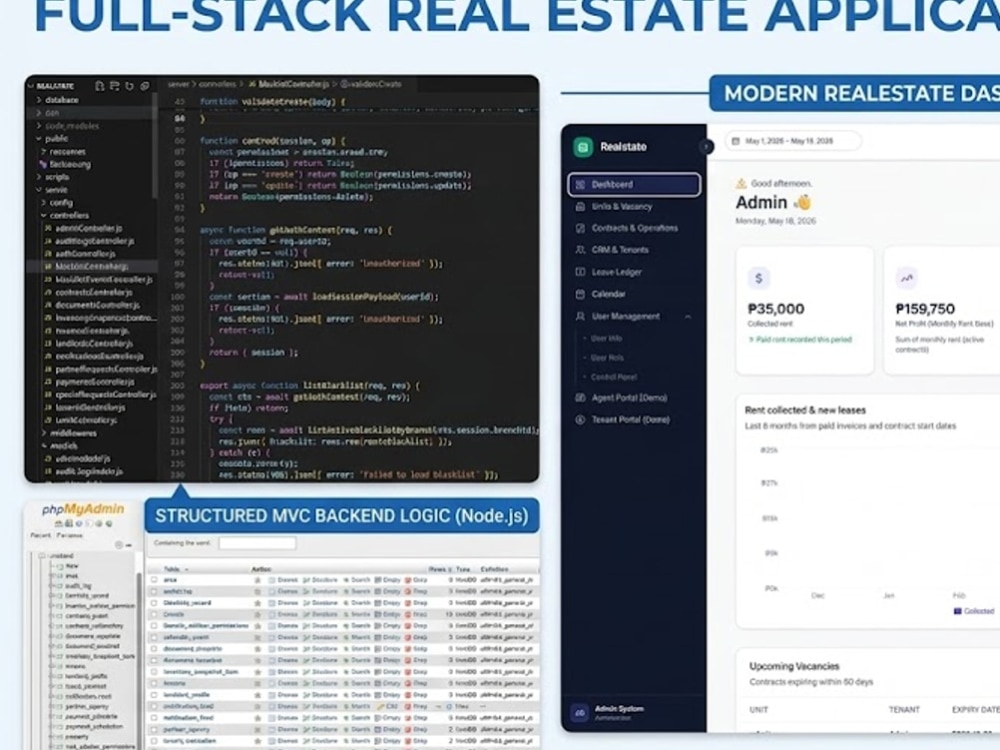Open Units & Vacancy in the sidebar
The width and height of the screenshot is (1000, 750).
621,207
